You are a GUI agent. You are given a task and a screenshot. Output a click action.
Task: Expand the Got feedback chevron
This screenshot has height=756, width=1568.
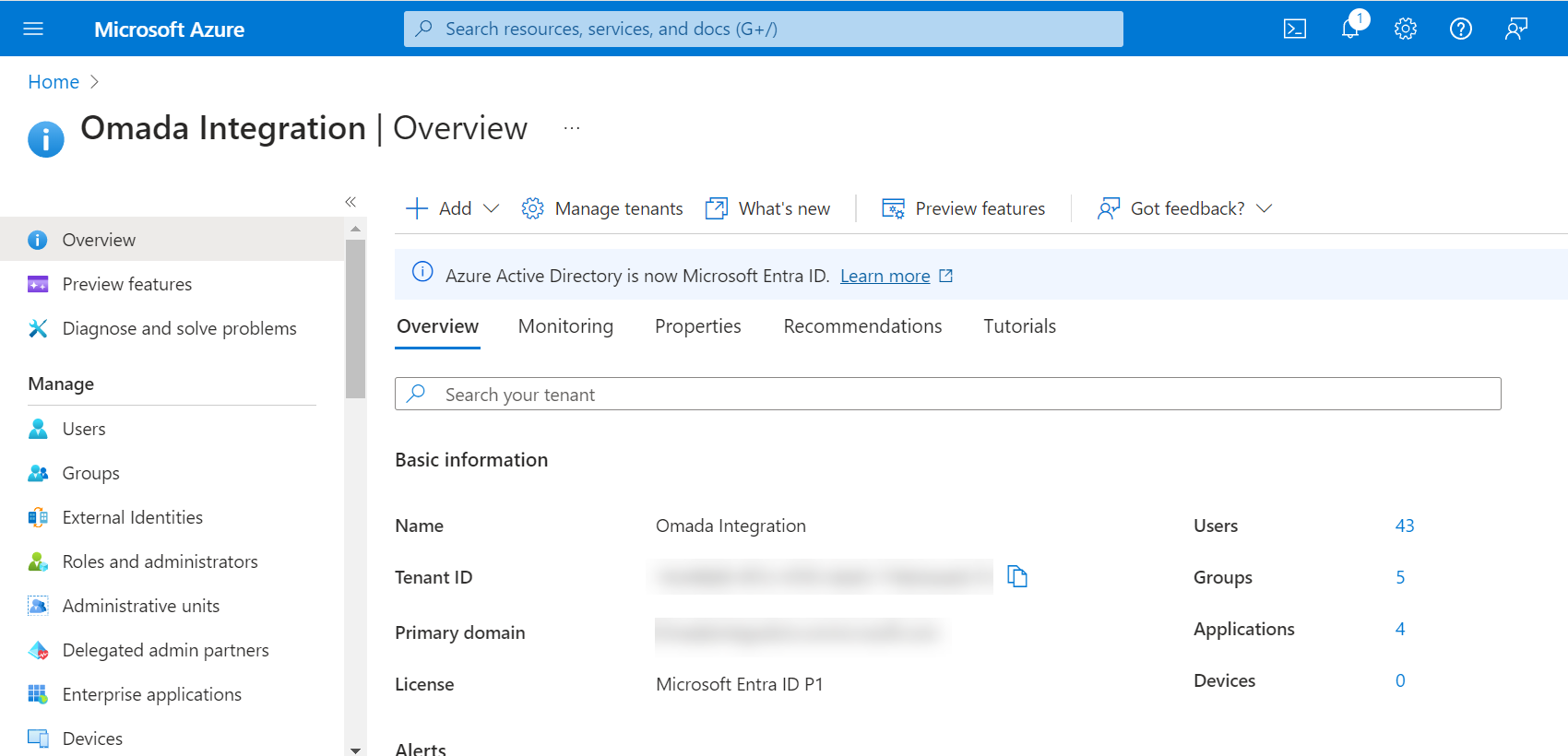1265,208
